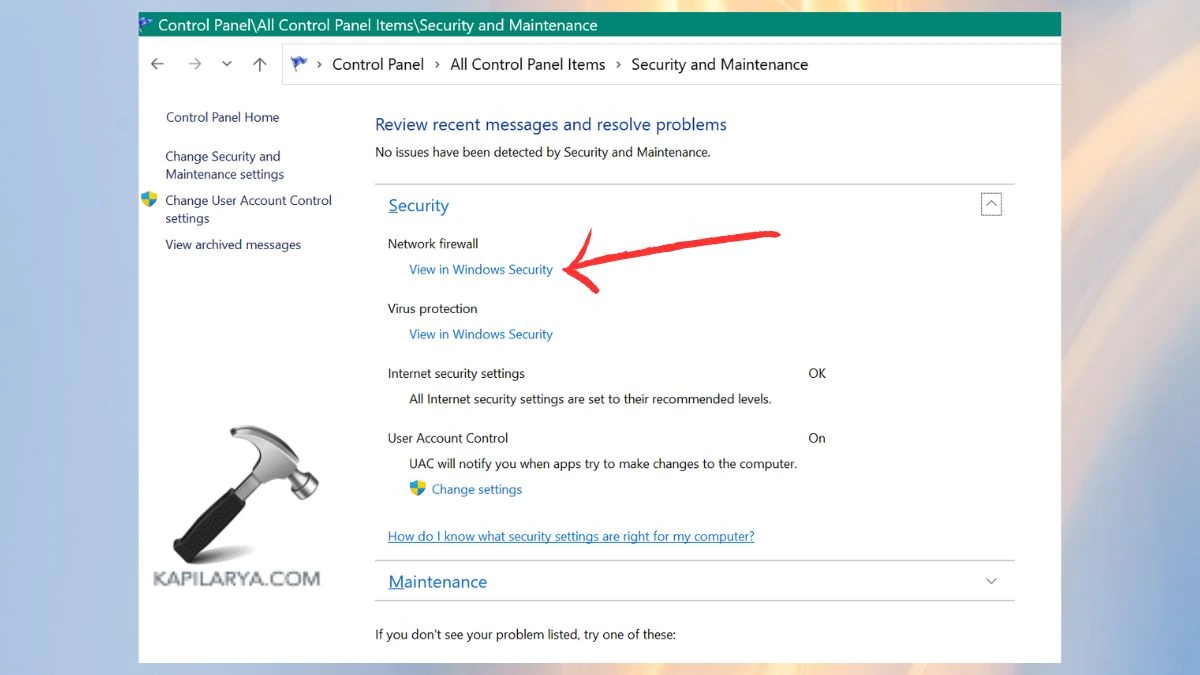1200x675 pixels.
Task: Click the Back navigation arrow
Action: click(x=157, y=64)
